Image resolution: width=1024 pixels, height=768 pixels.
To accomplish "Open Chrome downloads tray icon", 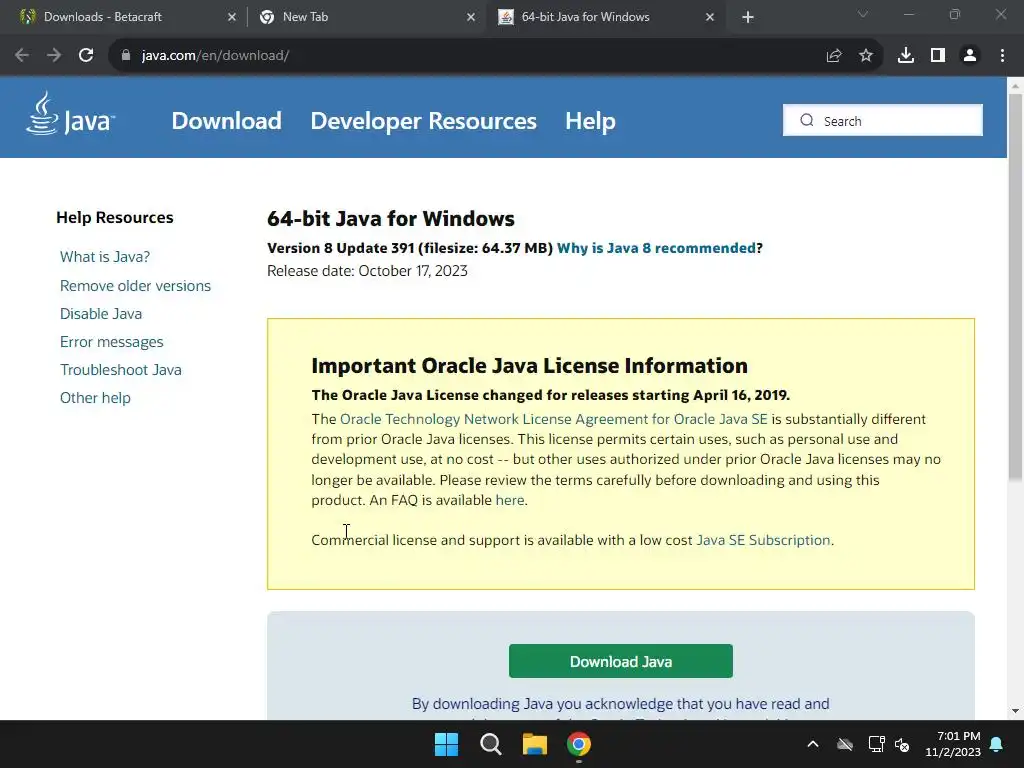I will [906, 56].
